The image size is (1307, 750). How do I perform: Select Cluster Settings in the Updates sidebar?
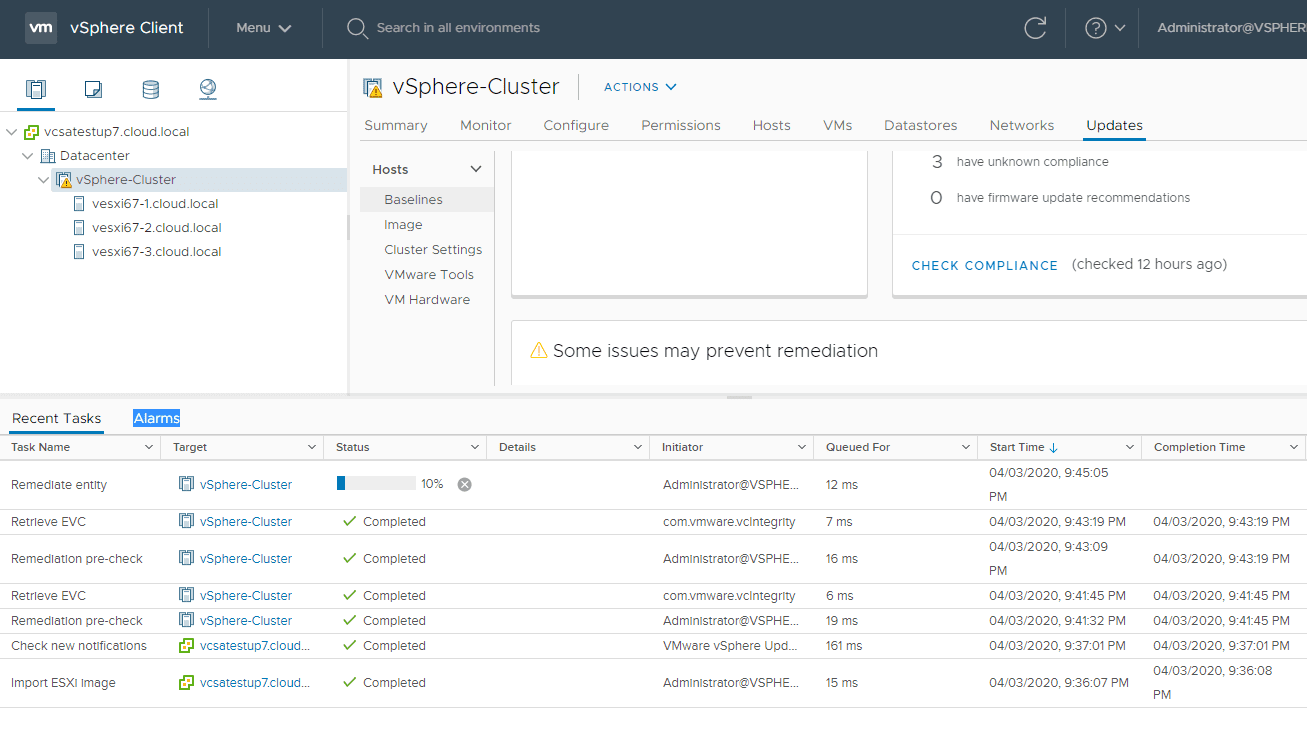[433, 250]
